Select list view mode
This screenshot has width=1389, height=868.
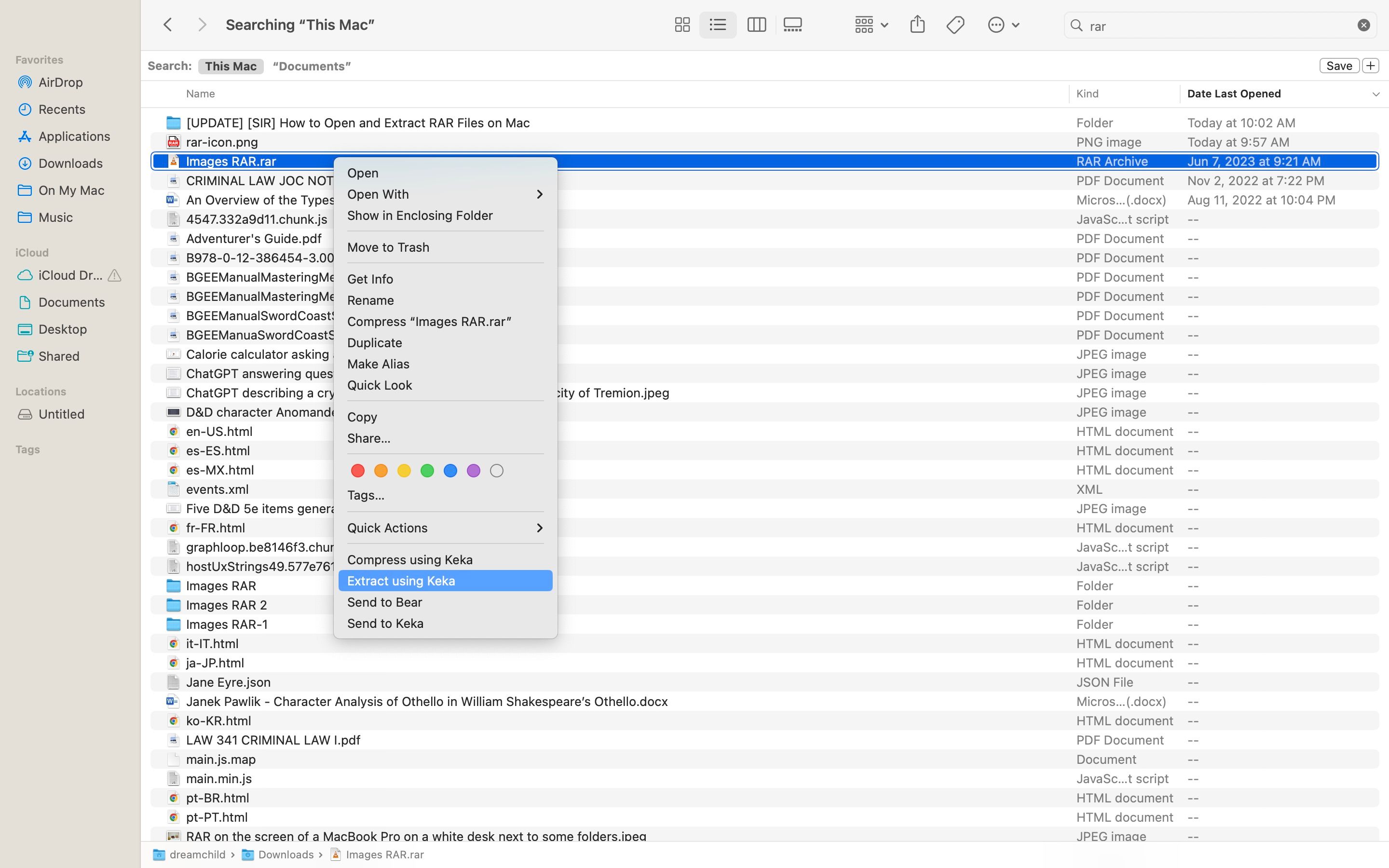tap(718, 25)
